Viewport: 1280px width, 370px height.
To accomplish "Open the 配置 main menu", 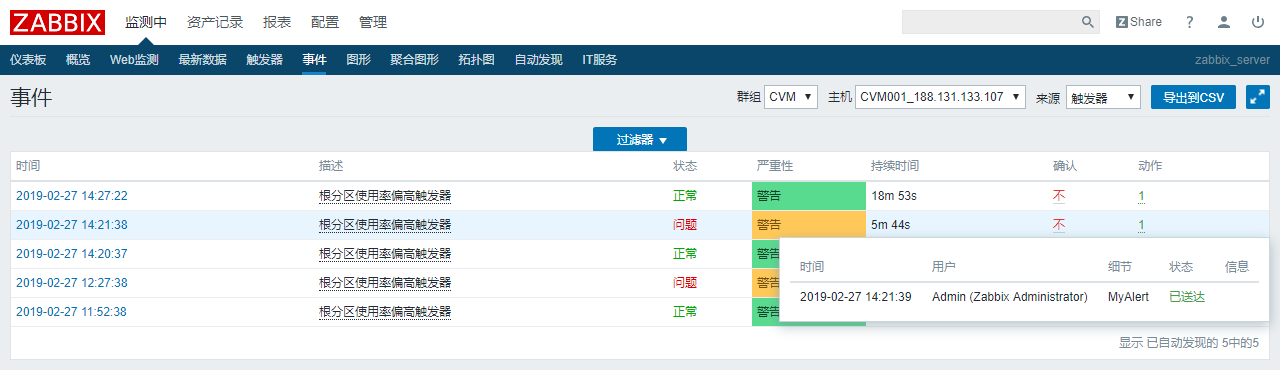I will point(325,22).
